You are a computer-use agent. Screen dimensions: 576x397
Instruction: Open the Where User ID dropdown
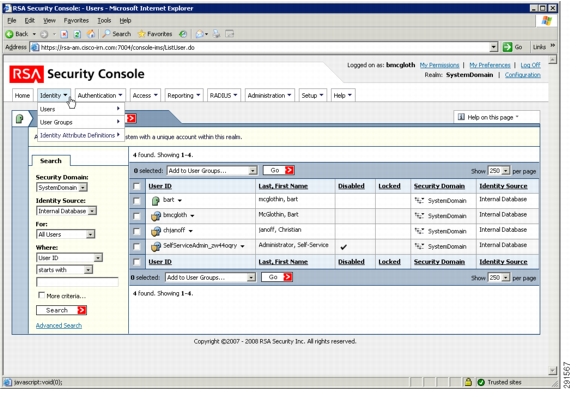point(69,258)
